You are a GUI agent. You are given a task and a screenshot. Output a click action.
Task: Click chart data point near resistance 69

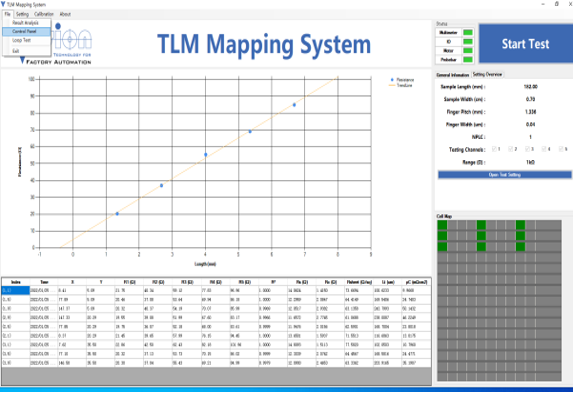(250, 131)
